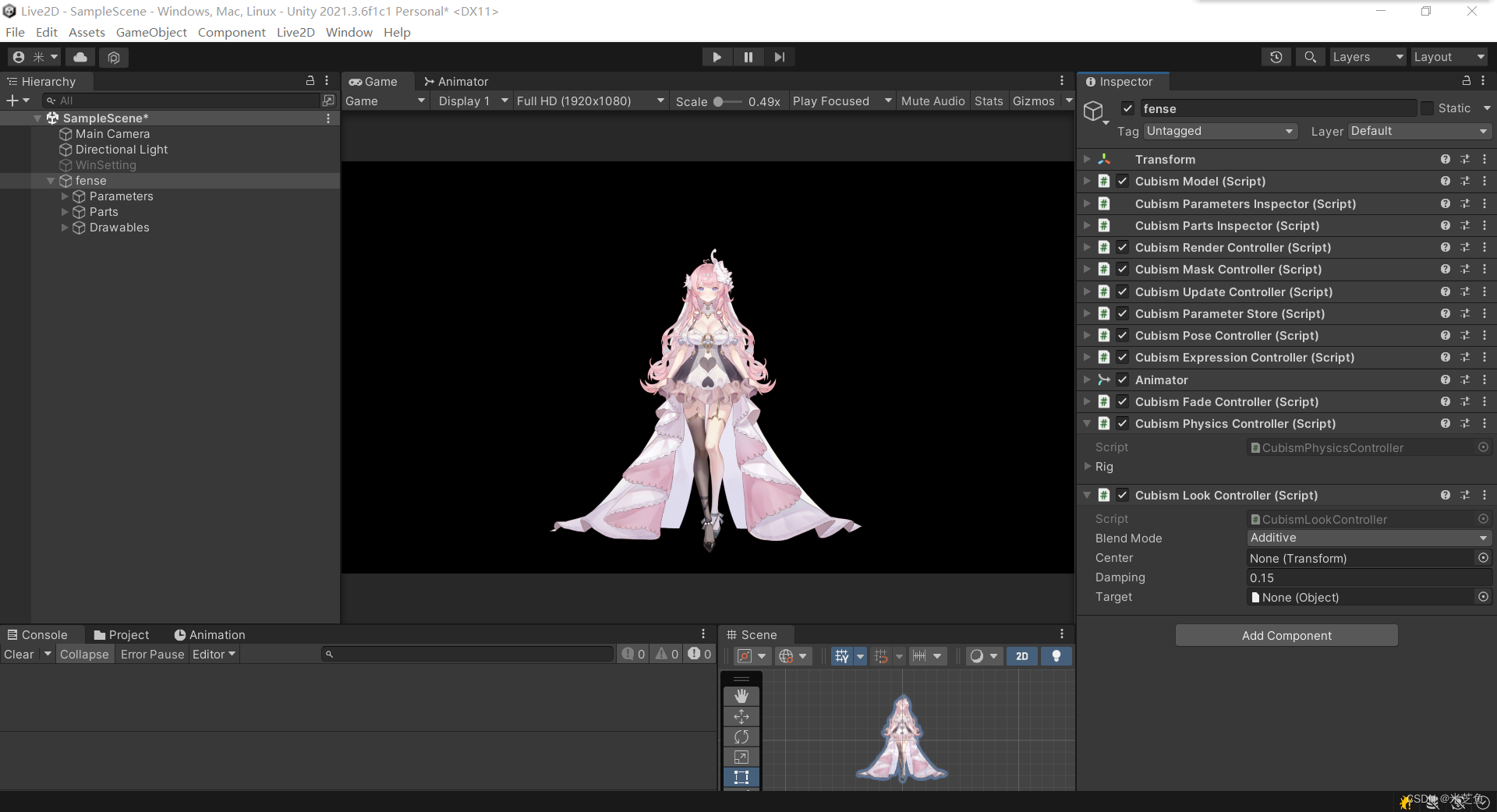Expand the Rig property foldout
This screenshot has height=812, width=1497.
pos(1088,466)
